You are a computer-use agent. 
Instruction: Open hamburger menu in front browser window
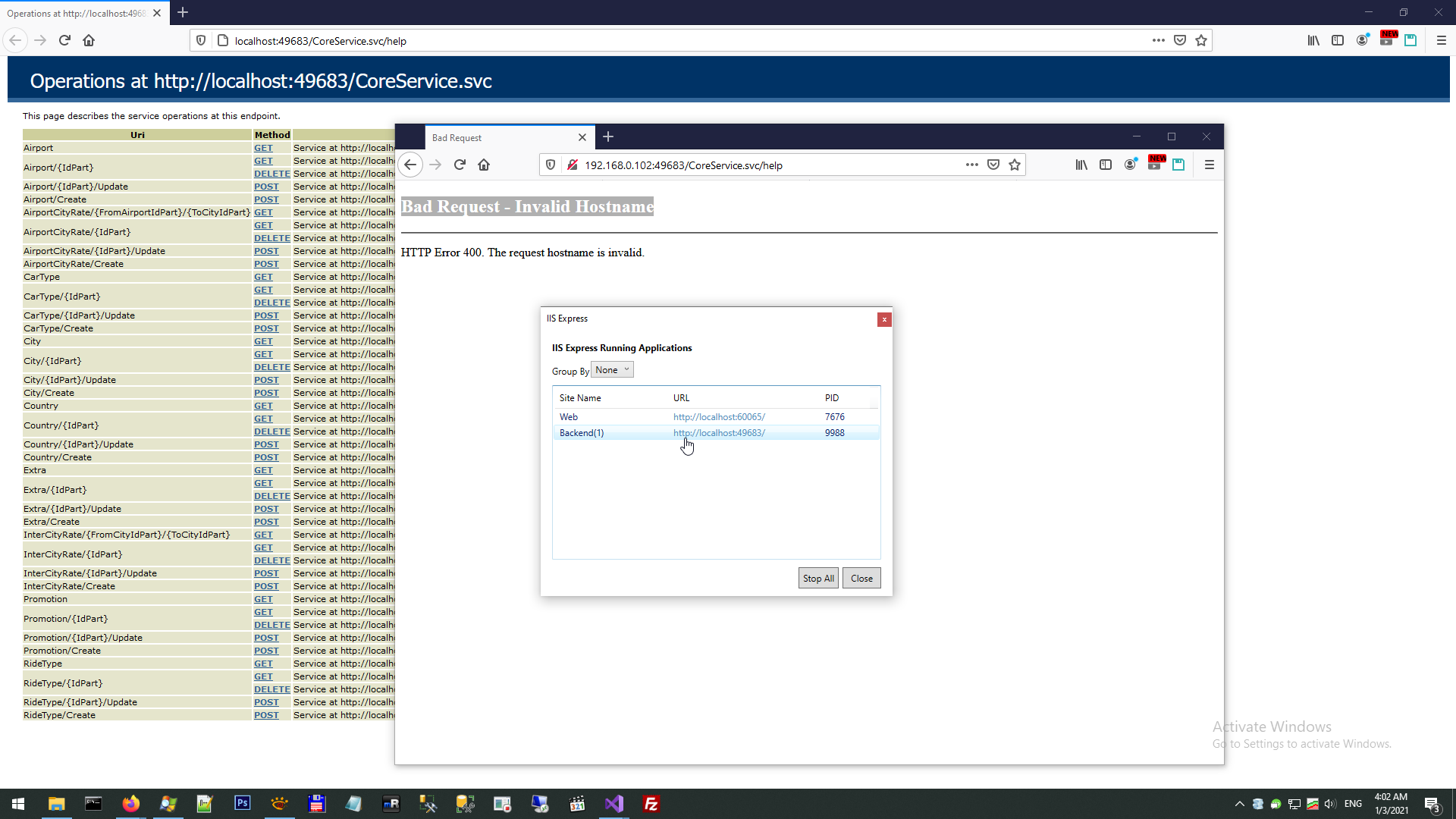point(1209,165)
